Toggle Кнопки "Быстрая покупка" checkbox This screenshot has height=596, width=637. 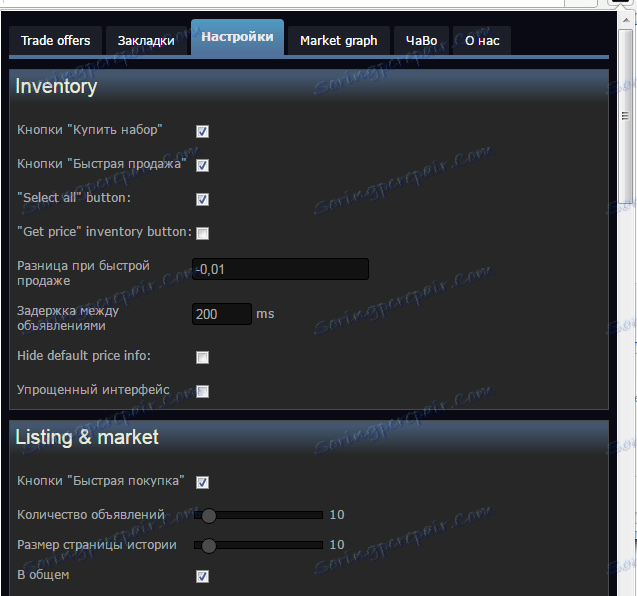click(202, 482)
